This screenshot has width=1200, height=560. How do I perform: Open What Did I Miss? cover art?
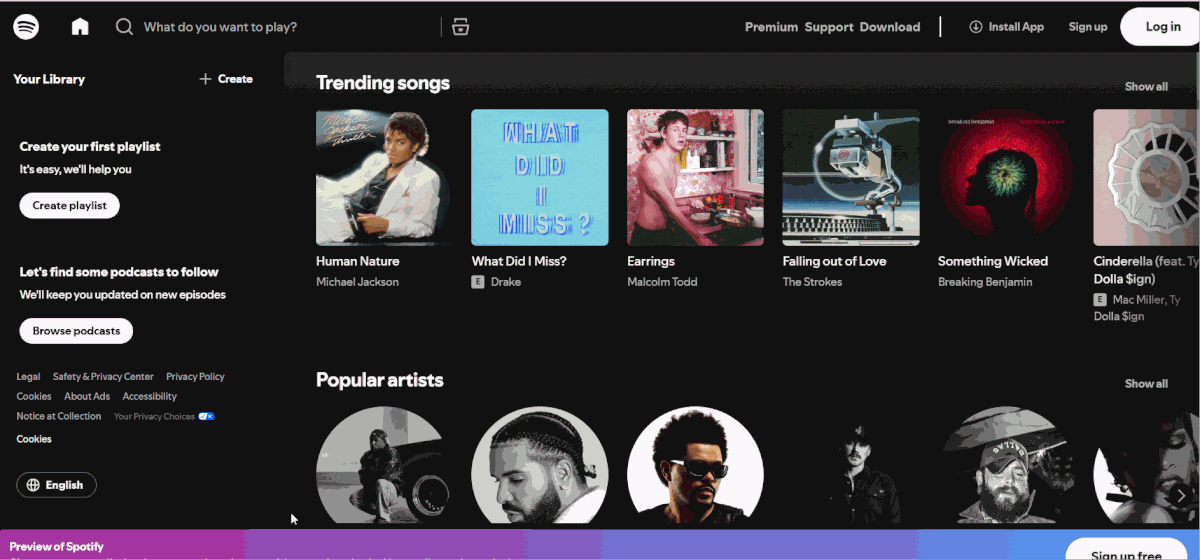point(540,177)
